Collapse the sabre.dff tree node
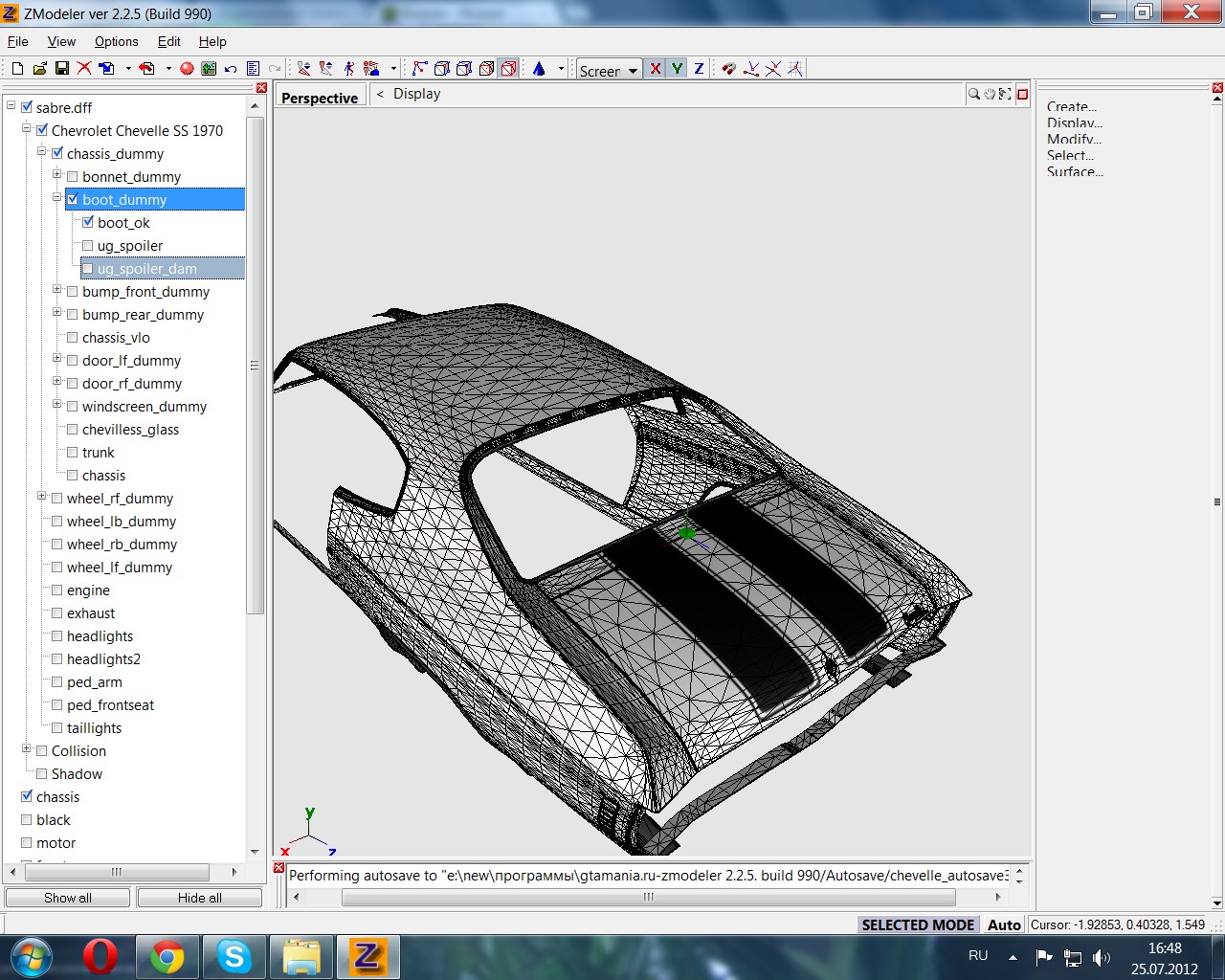Image resolution: width=1225 pixels, height=980 pixels. [11, 106]
